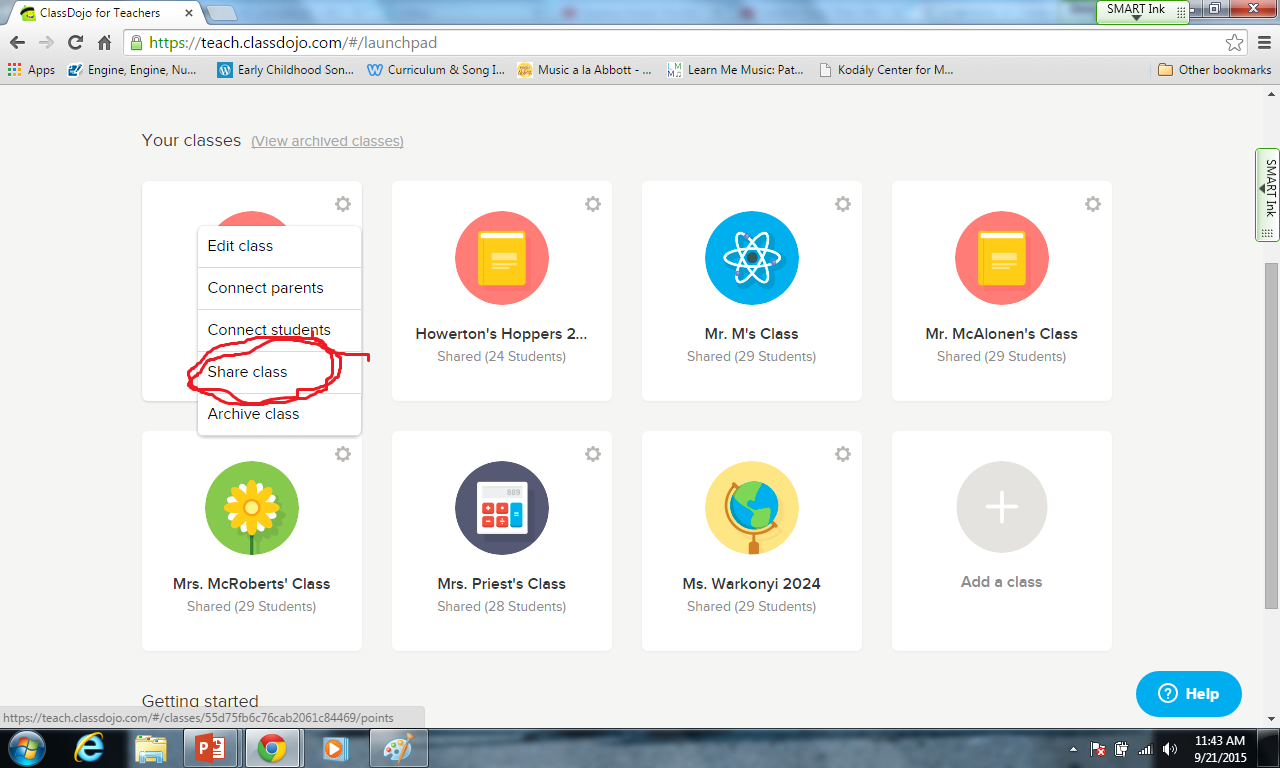Open Kodály Center bookmark
The image size is (1280, 768).
(x=886, y=70)
